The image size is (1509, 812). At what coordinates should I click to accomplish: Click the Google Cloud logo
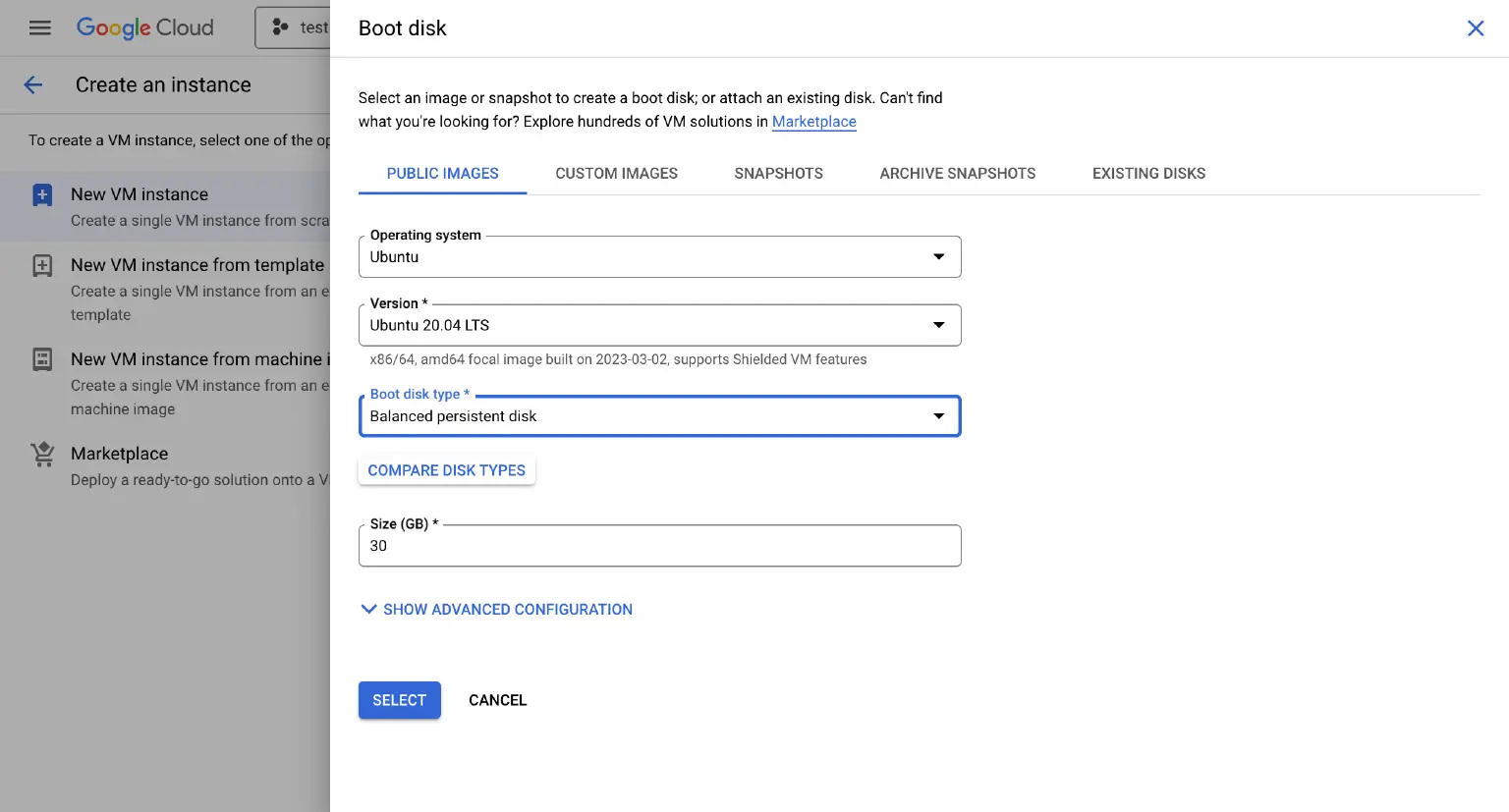[144, 27]
